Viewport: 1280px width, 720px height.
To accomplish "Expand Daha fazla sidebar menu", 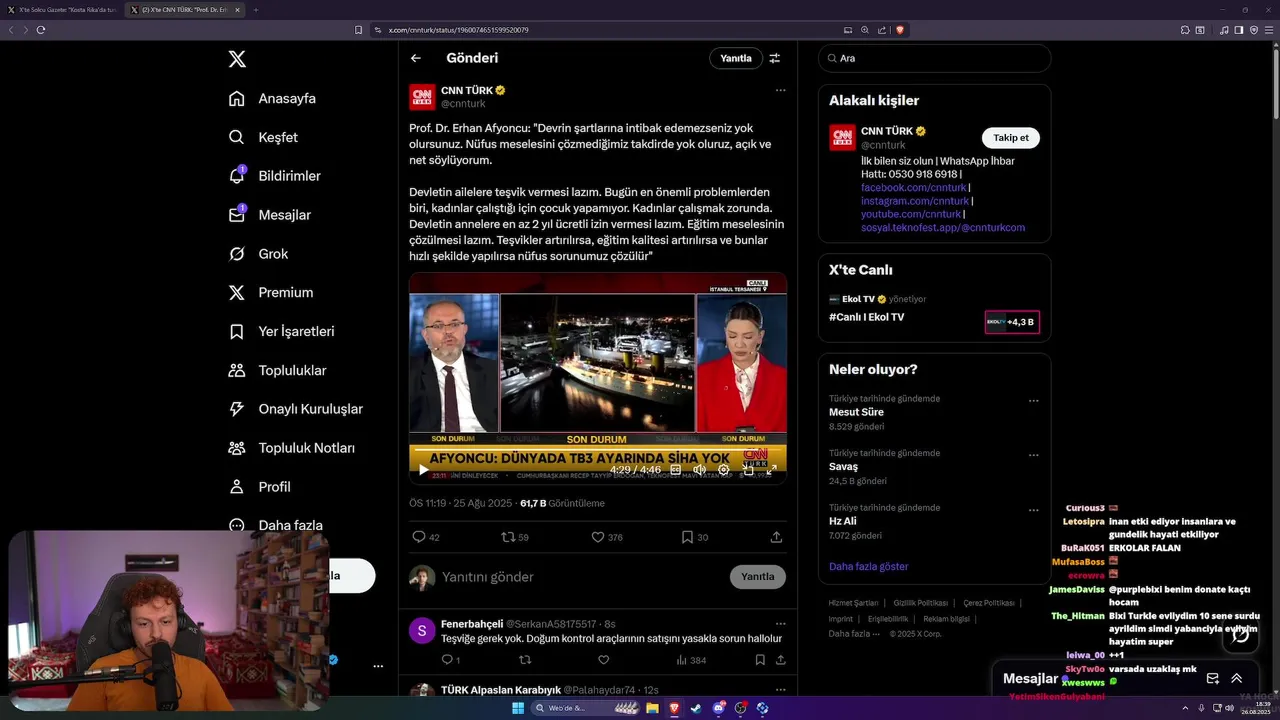I will [x=275, y=525].
